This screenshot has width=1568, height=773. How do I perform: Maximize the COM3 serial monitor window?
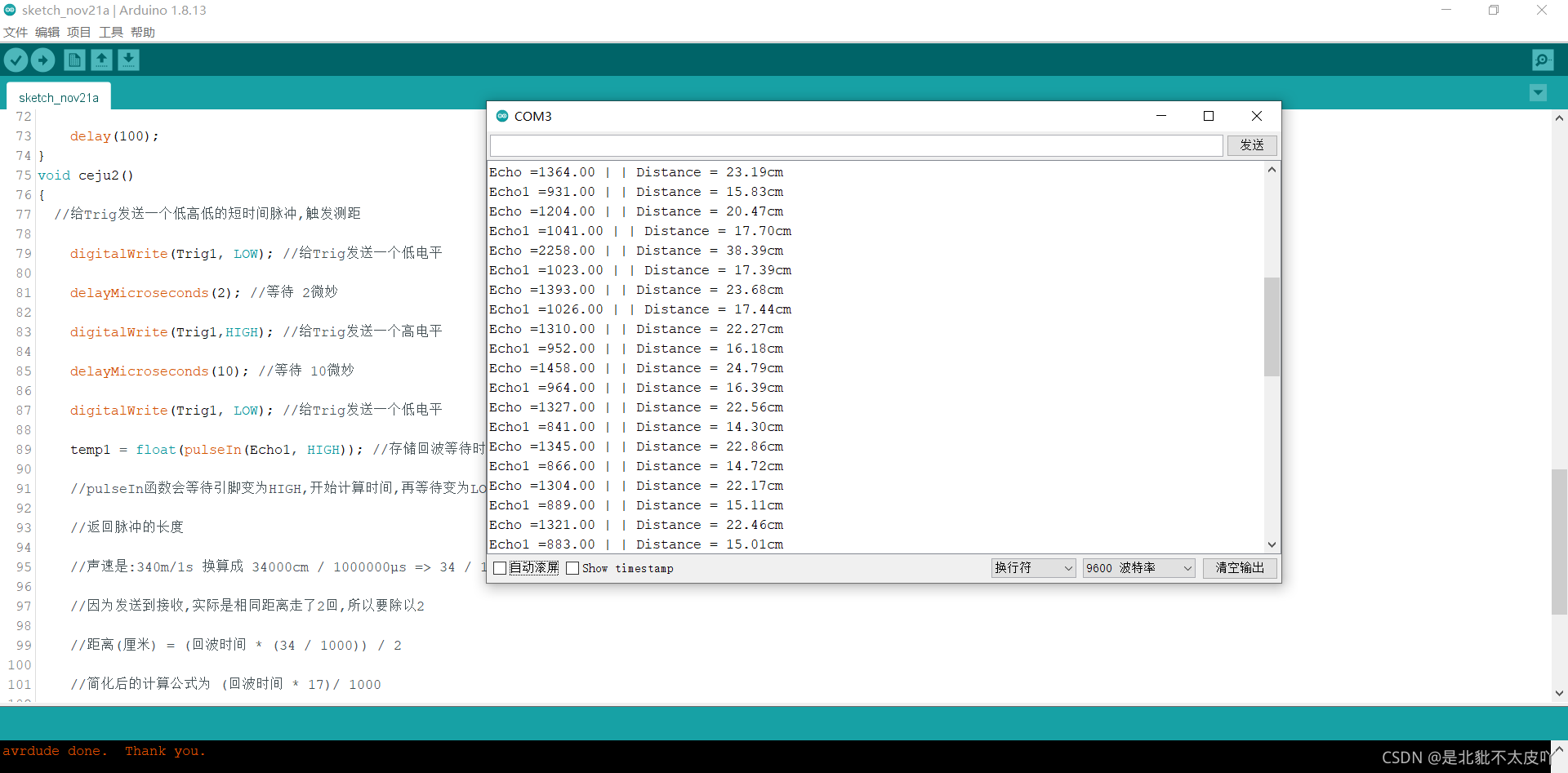[x=1209, y=116]
